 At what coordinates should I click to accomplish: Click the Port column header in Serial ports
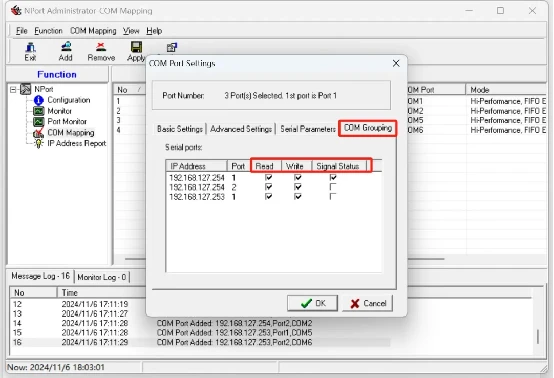pos(238,166)
